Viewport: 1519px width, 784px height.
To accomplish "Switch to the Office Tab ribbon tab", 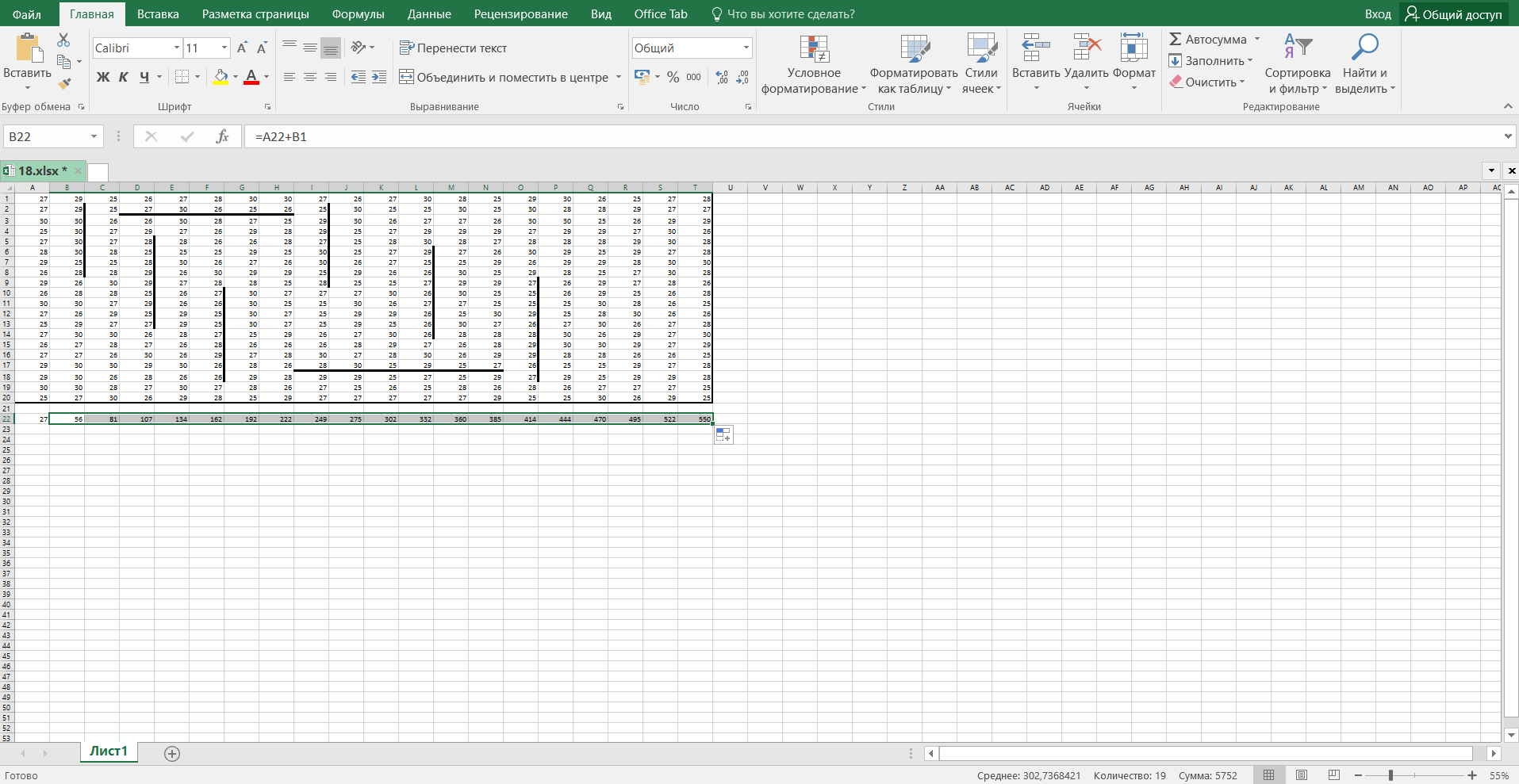I will coord(661,13).
